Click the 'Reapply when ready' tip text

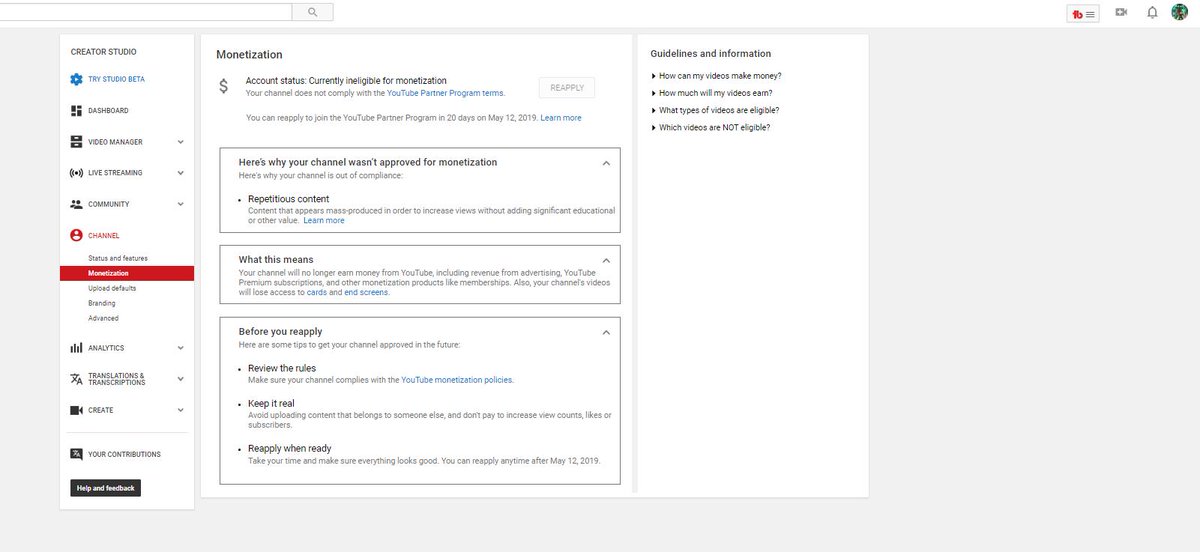click(x=290, y=448)
